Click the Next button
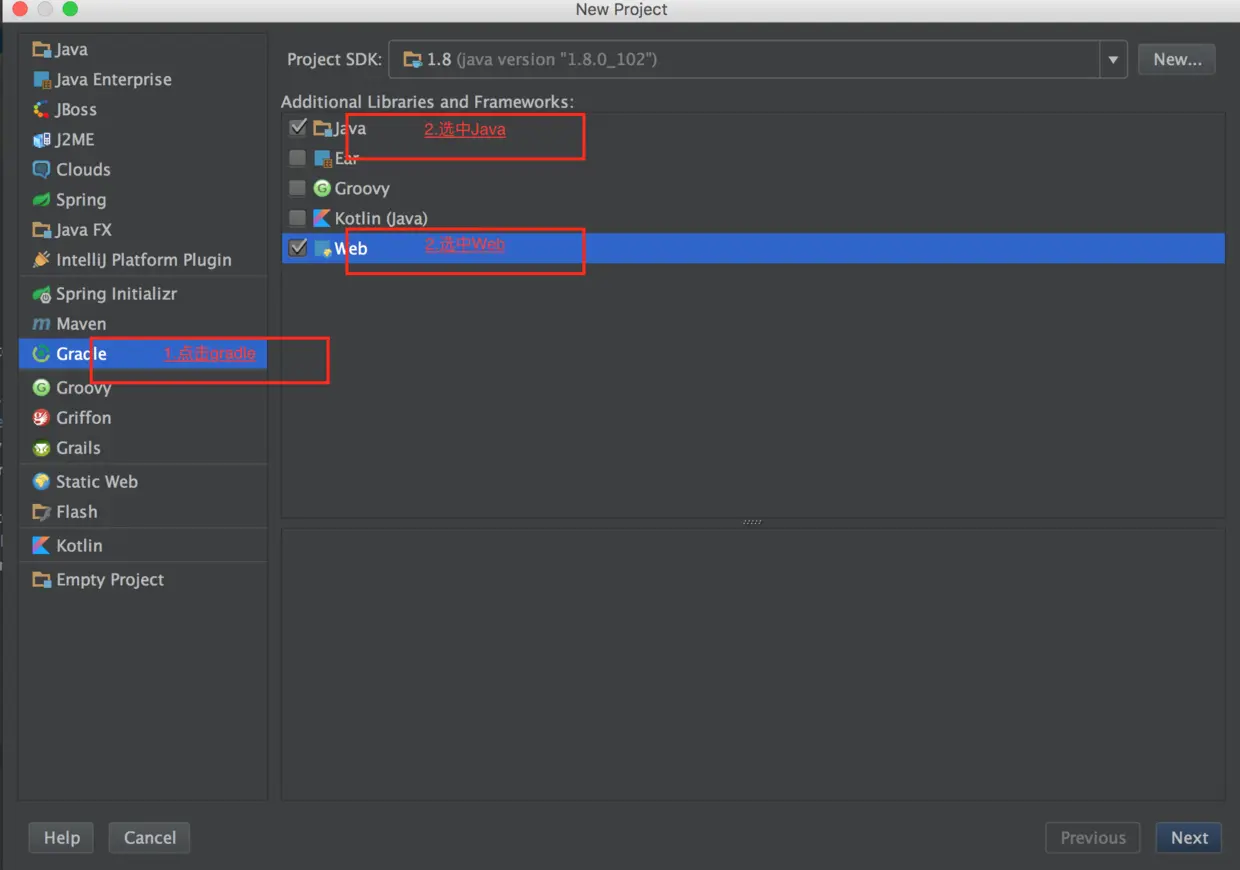The width and height of the screenshot is (1240, 870). pyautogui.click(x=1189, y=838)
